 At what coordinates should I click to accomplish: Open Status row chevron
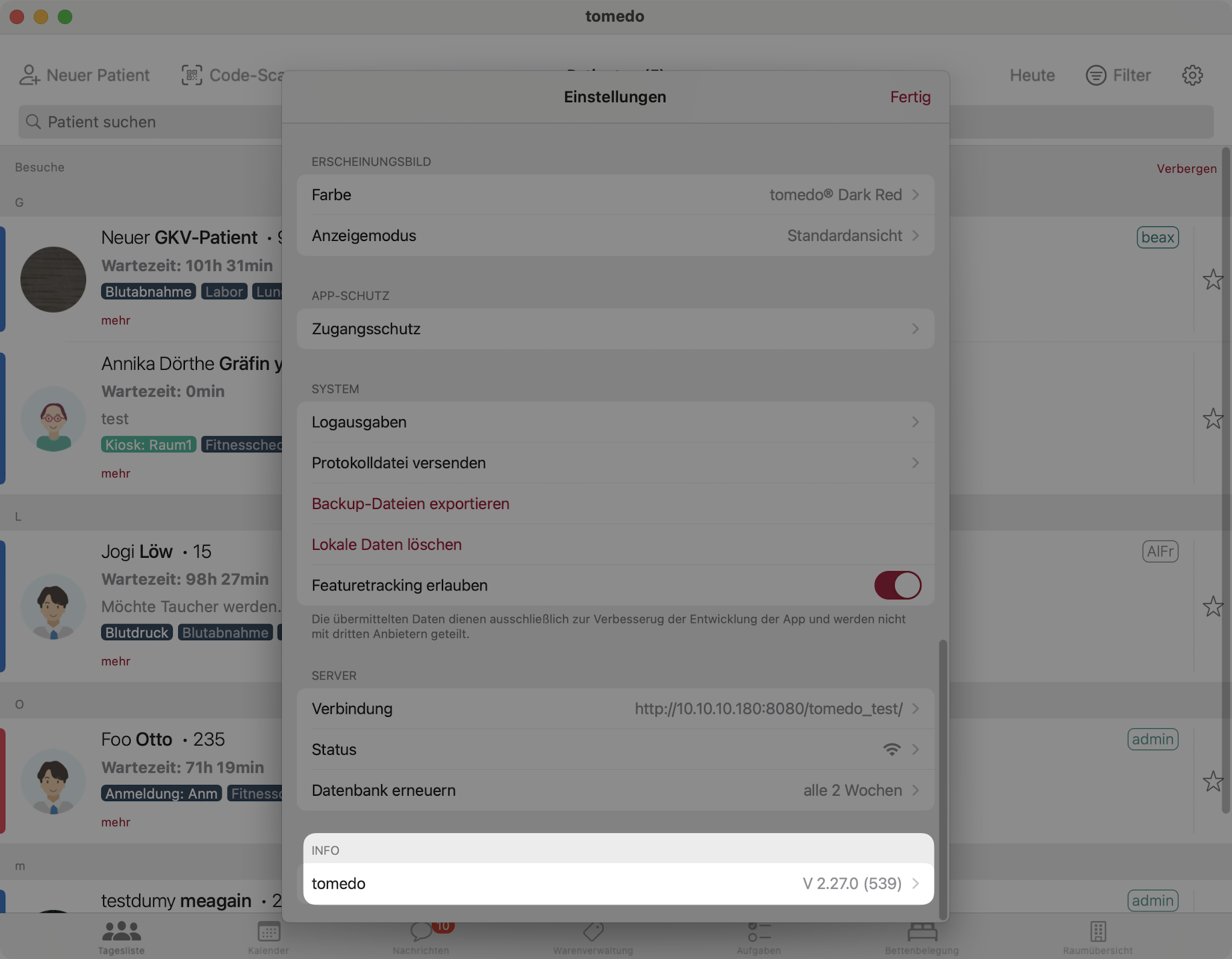pyautogui.click(x=915, y=749)
